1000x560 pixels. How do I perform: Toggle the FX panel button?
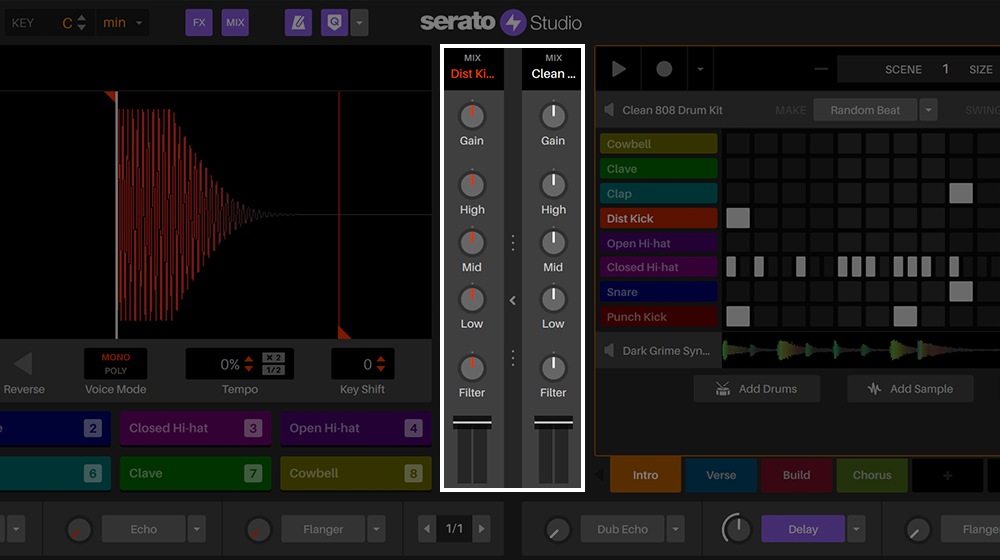click(x=199, y=22)
